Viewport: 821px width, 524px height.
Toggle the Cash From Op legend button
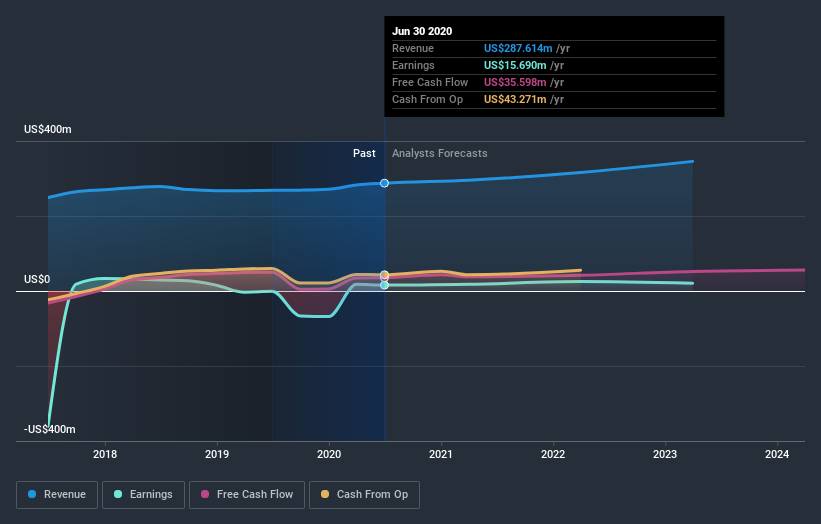[x=364, y=495]
